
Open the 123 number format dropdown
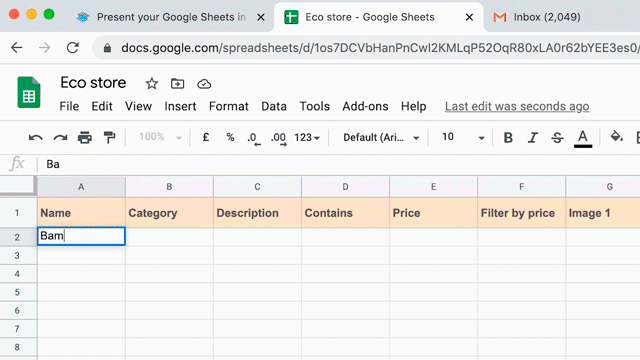pos(307,138)
